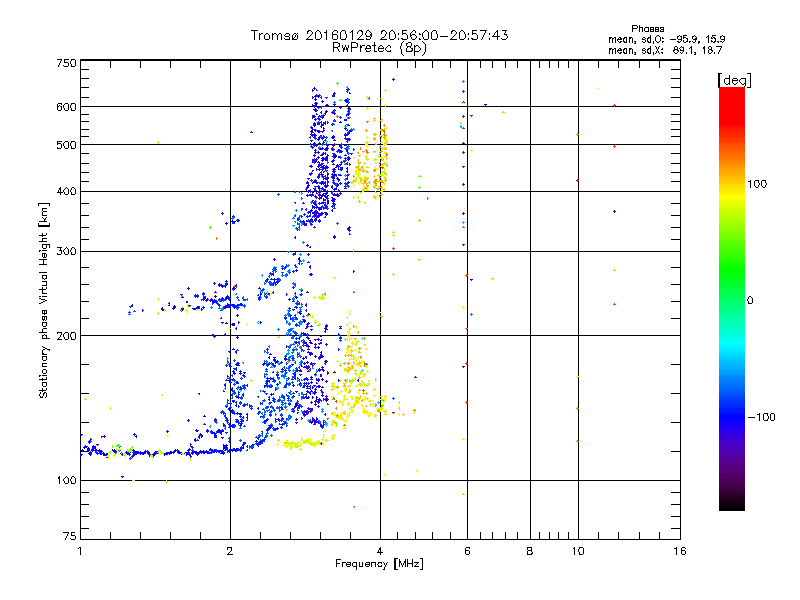
Task: Click the x-axis tick label '4'
Action: (380, 551)
